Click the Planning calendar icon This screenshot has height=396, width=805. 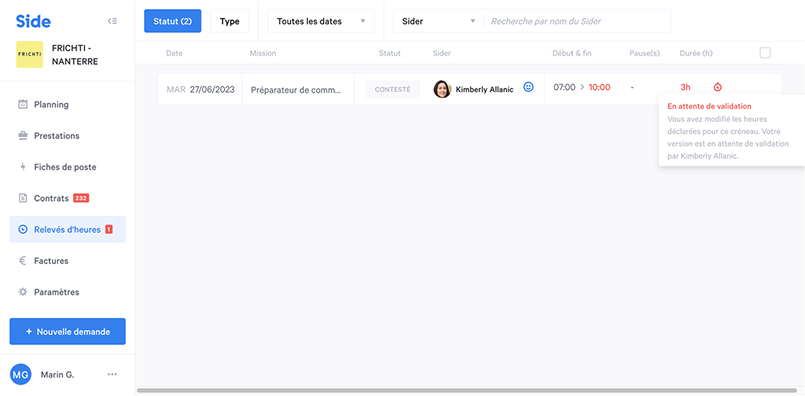click(23, 104)
